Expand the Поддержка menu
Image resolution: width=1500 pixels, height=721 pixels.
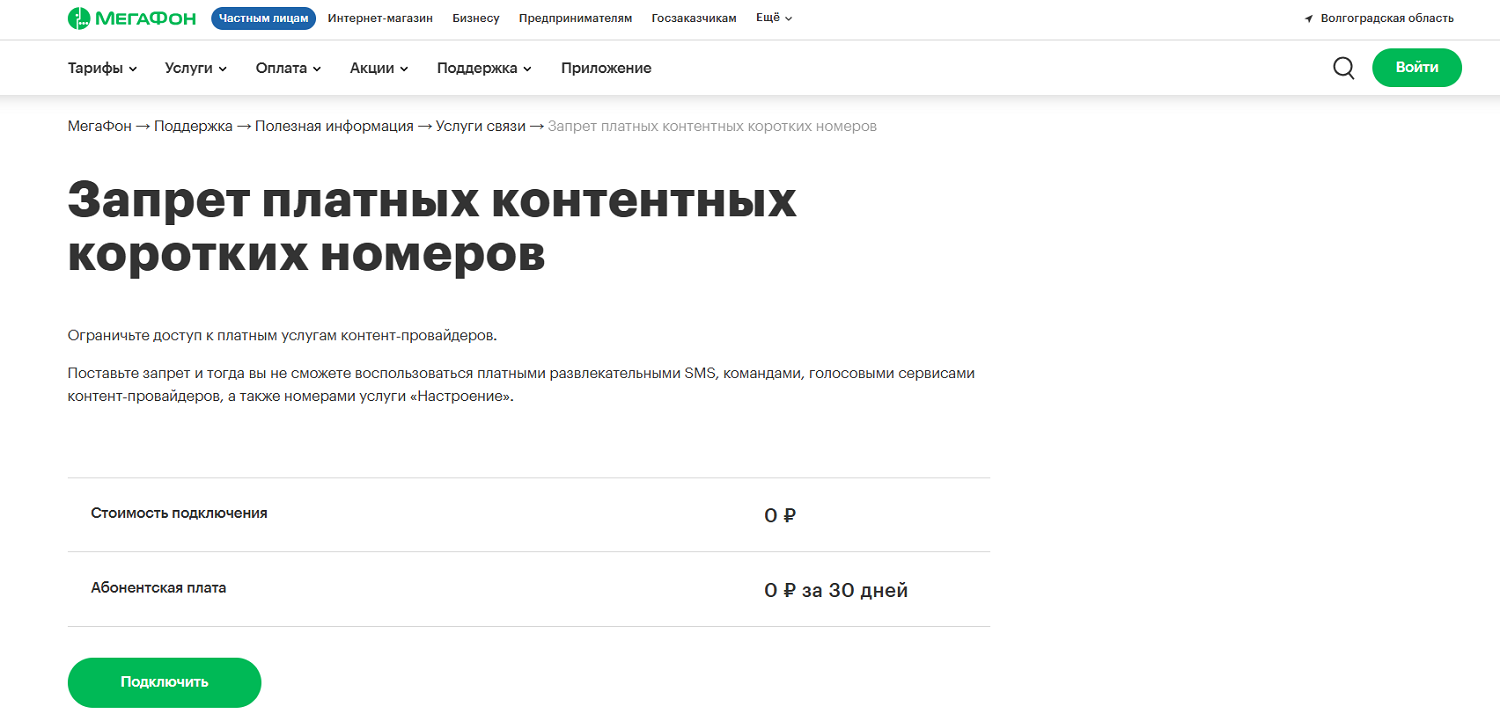[484, 68]
